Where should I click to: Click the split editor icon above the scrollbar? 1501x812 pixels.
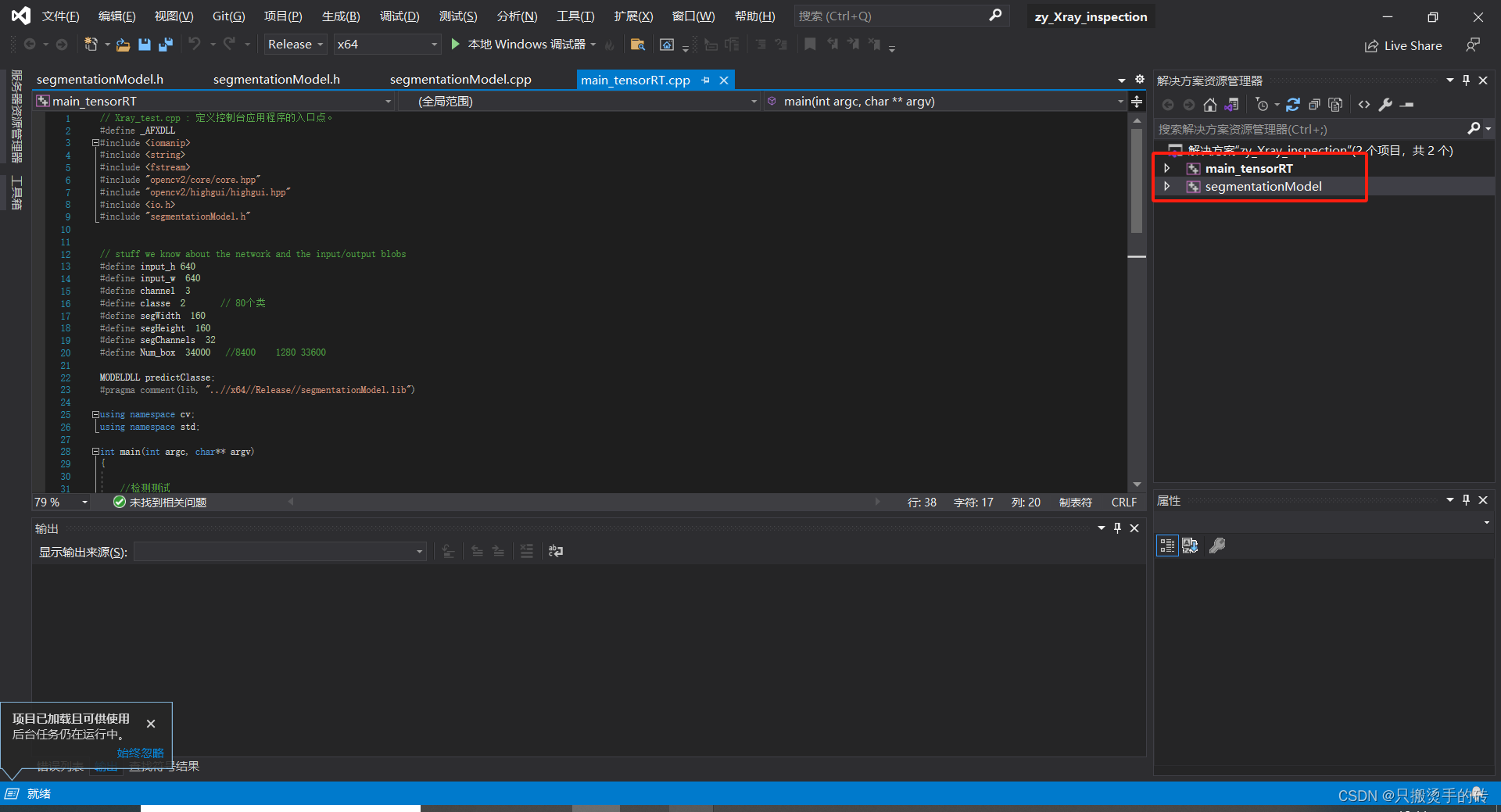pyautogui.click(x=1137, y=102)
